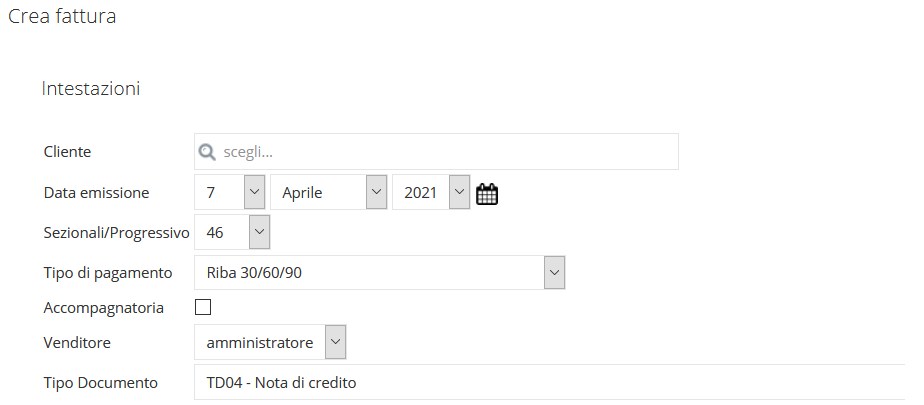Open the day dropdown showing 7
The width and height of the screenshot is (924, 405).
pos(230,192)
